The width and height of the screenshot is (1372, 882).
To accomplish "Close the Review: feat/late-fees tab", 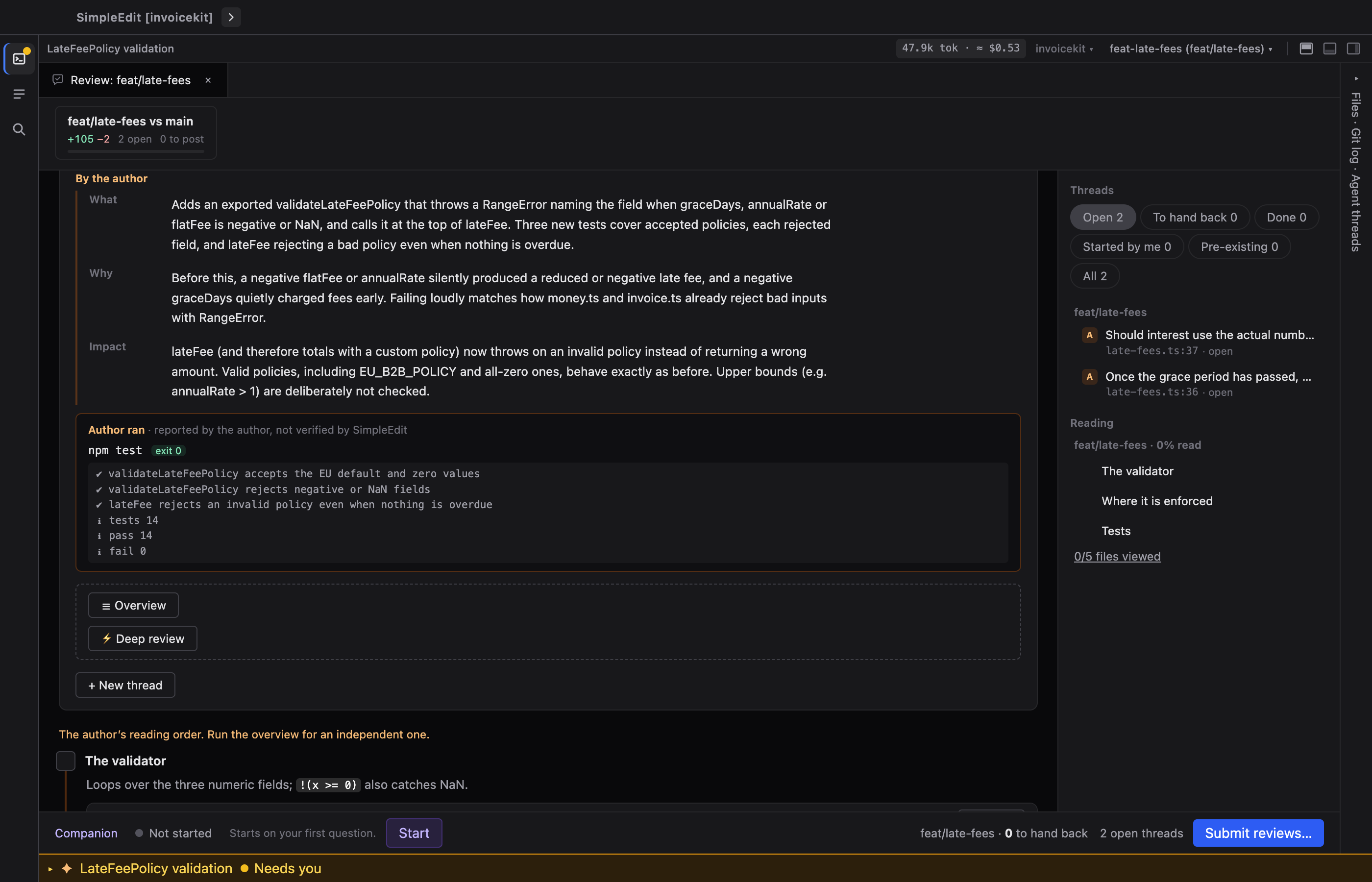I will coord(208,80).
